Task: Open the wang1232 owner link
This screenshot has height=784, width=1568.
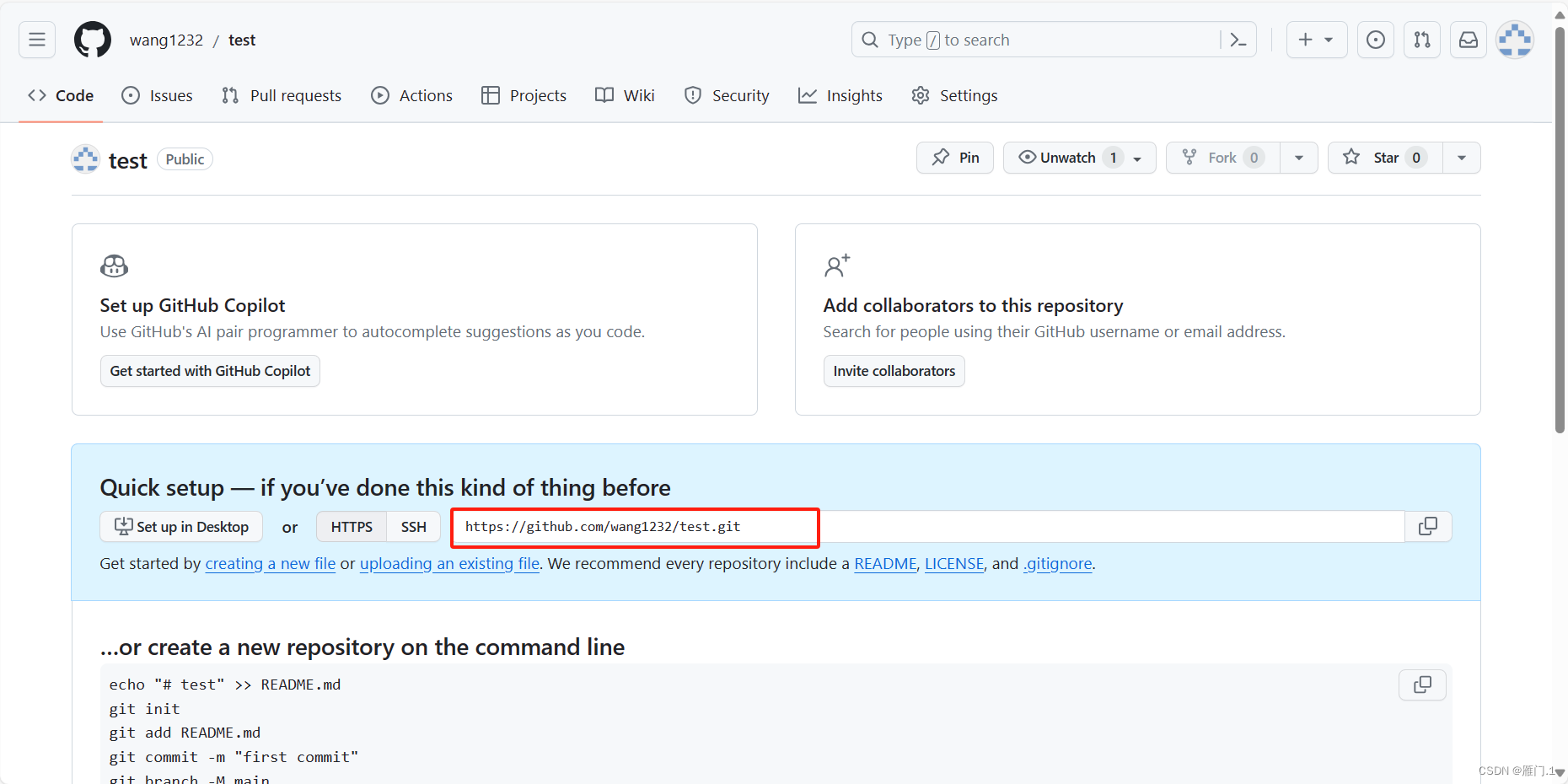Action: click(166, 40)
